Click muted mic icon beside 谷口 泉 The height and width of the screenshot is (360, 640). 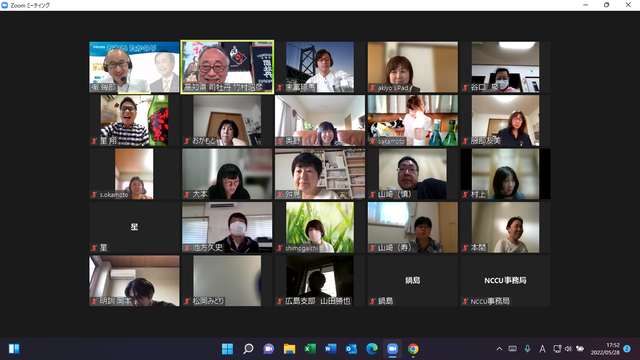465,88
